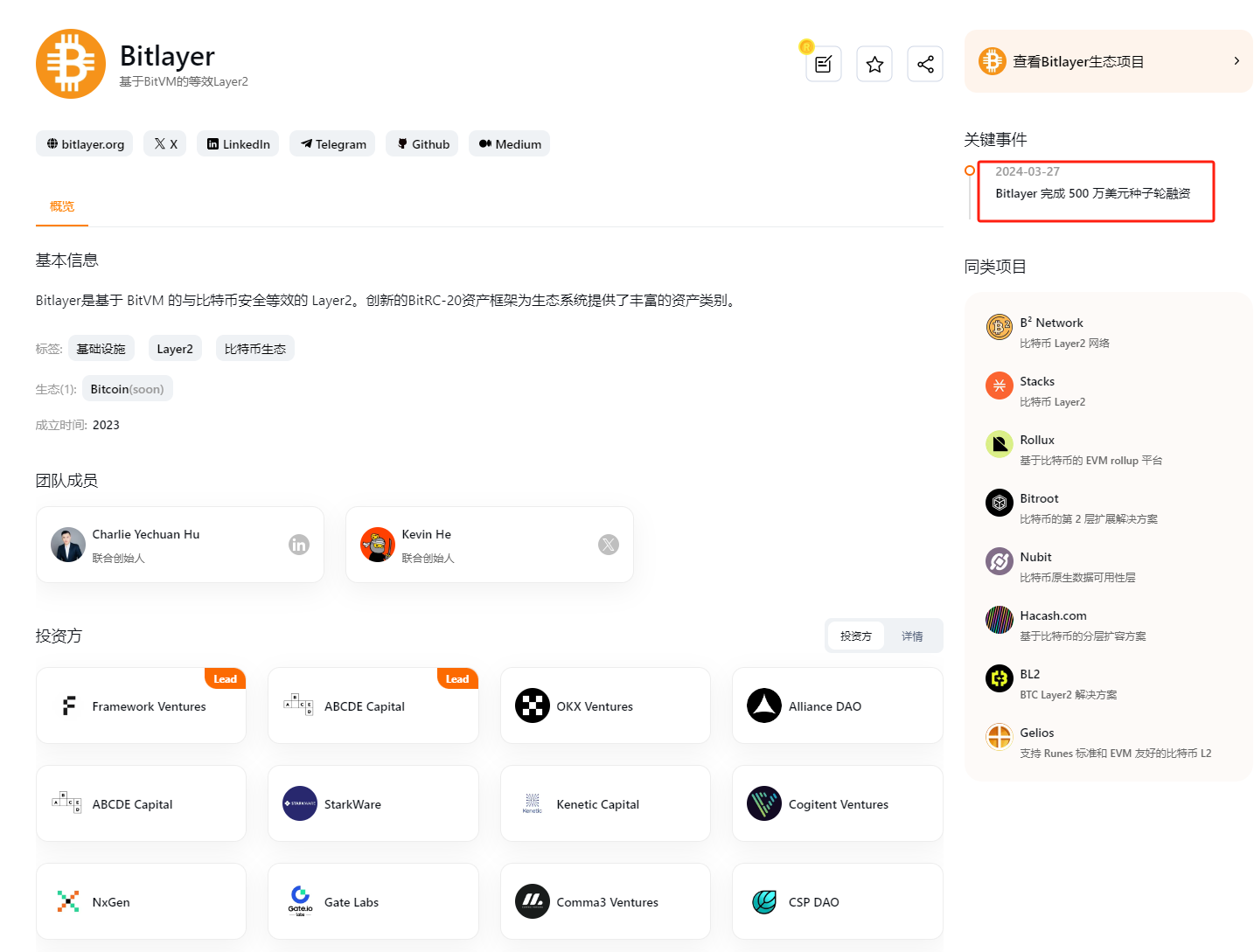This screenshot has width=1254, height=952.
Task: Click the Alliance DAO logo icon
Action: (x=764, y=705)
